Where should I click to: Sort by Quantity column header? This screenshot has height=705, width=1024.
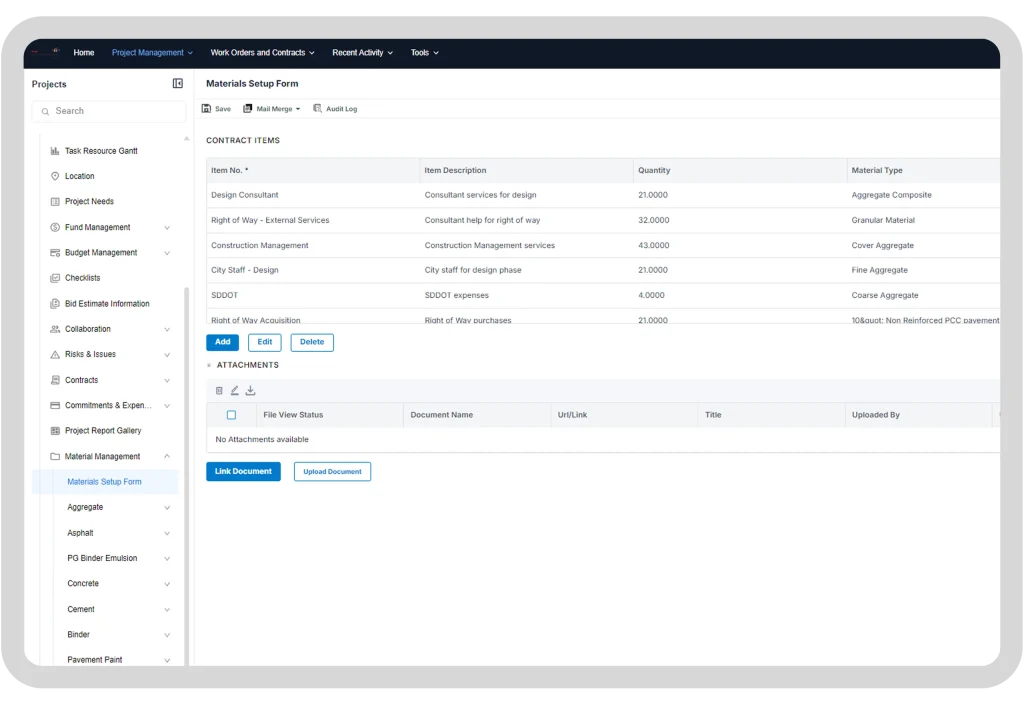click(740, 170)
